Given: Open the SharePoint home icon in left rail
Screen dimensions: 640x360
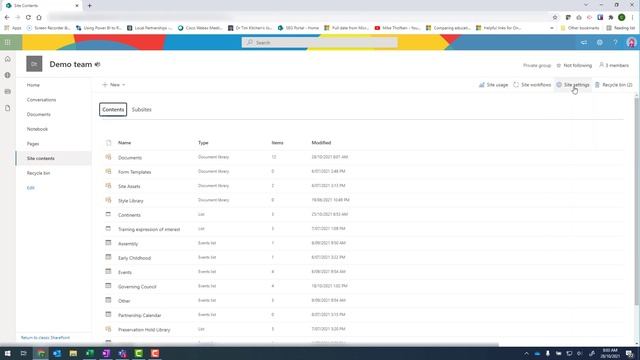Looking at the screenshot, I should point(7,59).
